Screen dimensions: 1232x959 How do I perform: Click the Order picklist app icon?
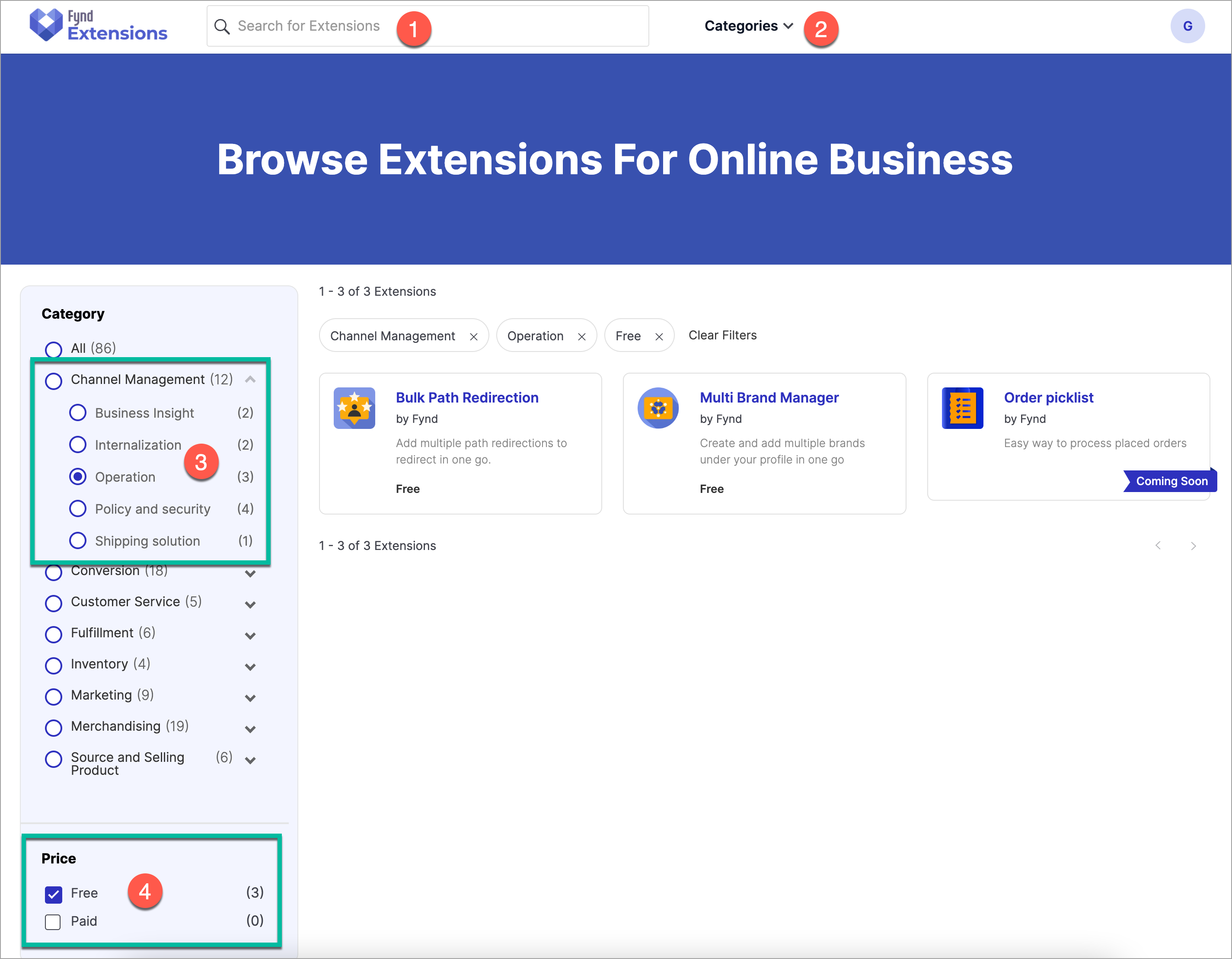click(x=962, y=408)
